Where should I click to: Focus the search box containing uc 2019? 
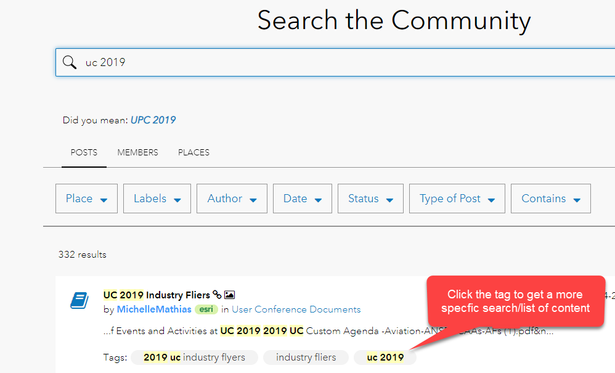tap(335, 62)
